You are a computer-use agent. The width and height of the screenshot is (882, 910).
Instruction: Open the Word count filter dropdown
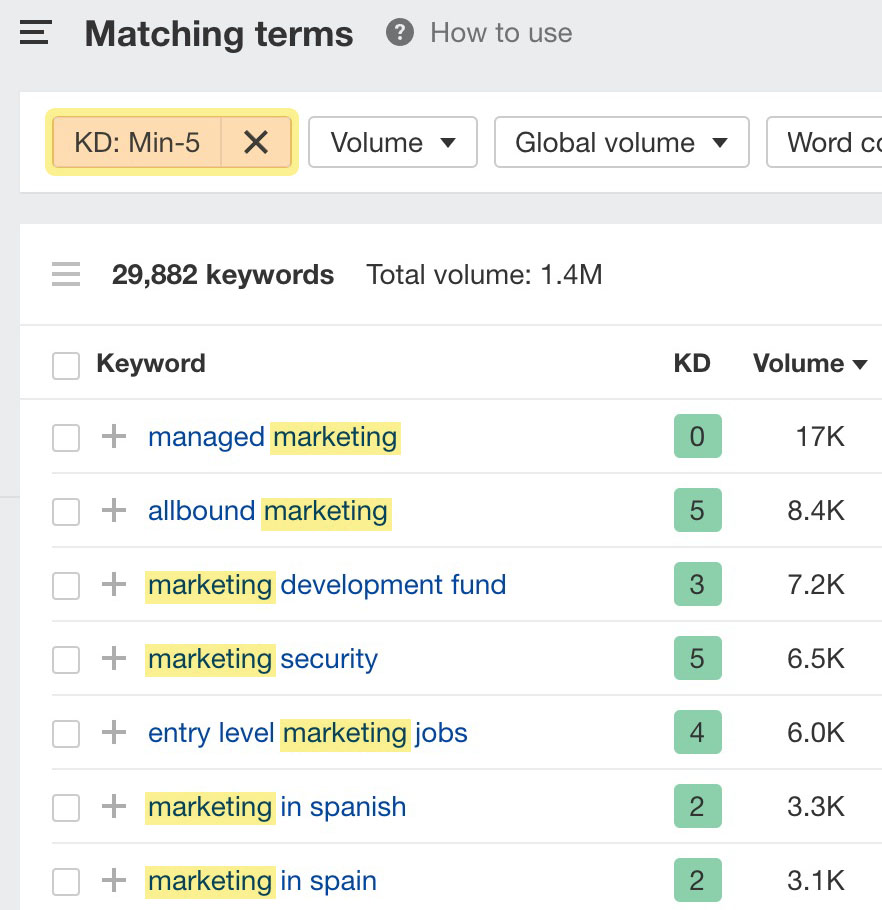tap(832, 143)
